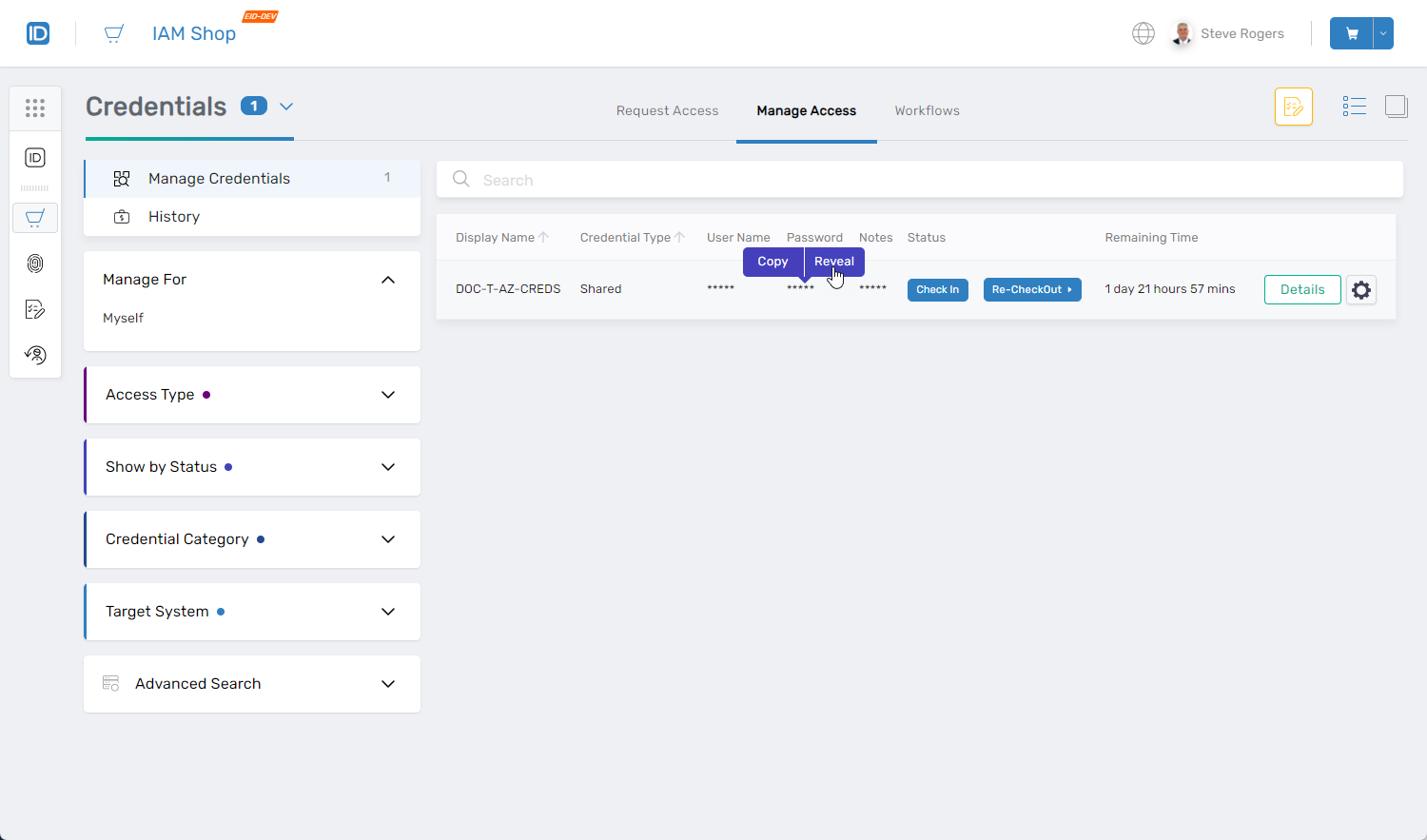1427x840 pixels.
Task: Open the apps grid icon in sidebar
Action: (35, 108)
